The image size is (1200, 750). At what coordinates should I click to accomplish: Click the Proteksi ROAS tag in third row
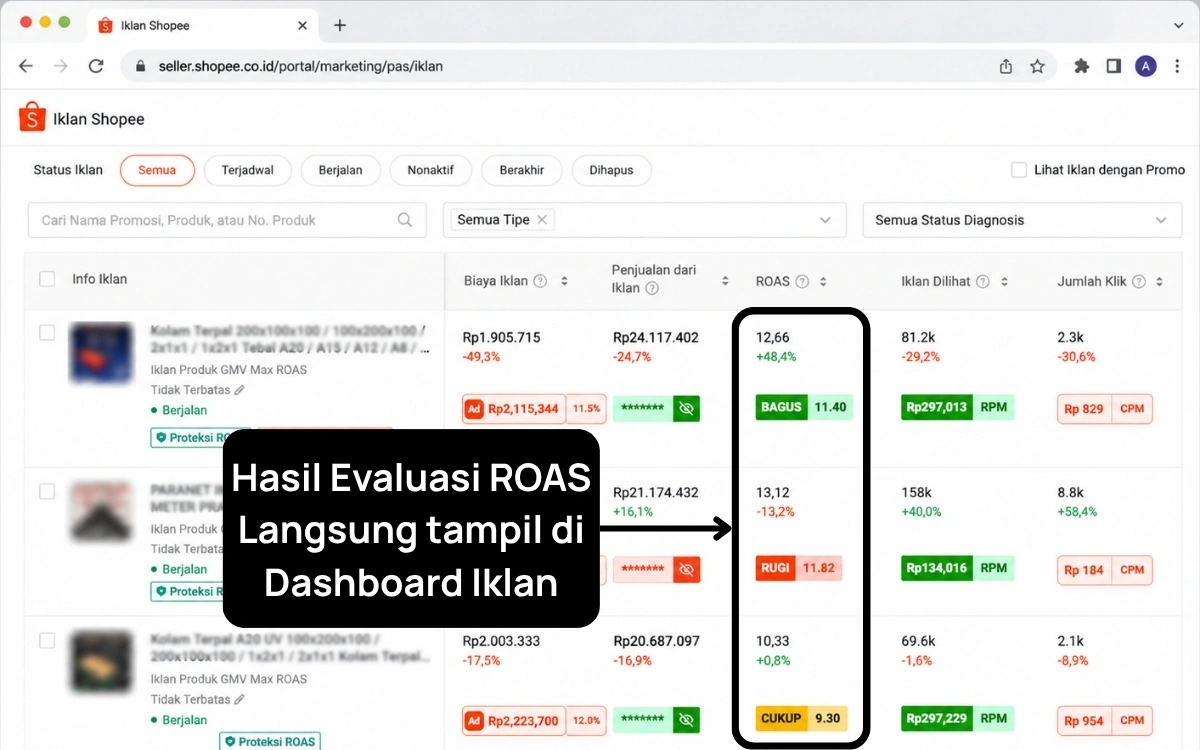point(270,741)
